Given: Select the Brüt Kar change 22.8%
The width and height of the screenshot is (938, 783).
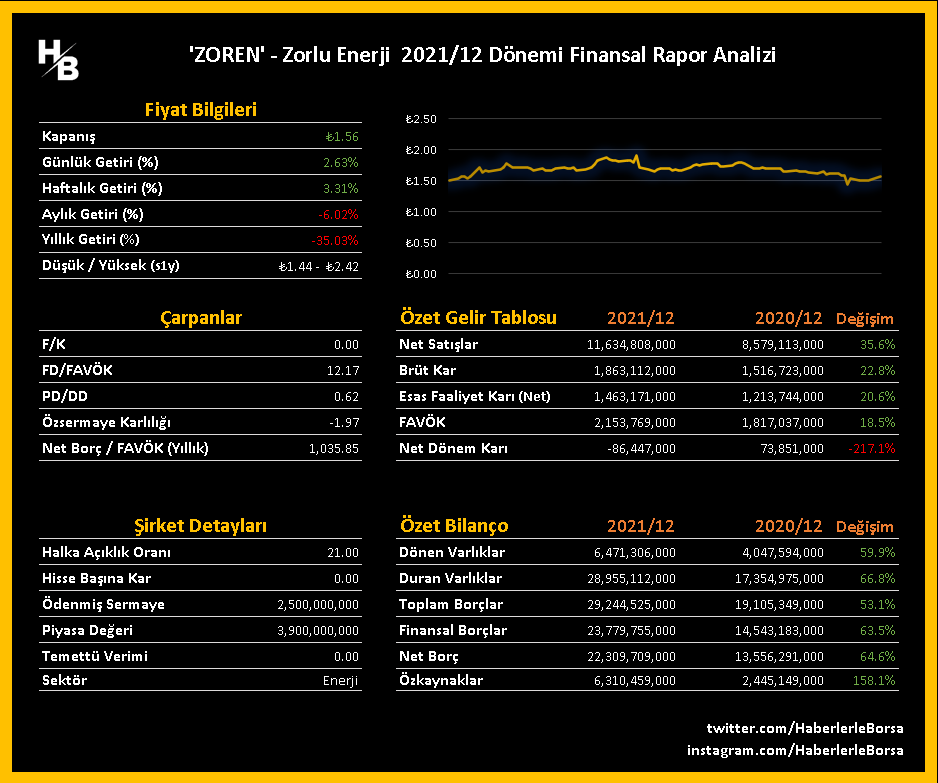Looking at the screenshot, I should (878, 371).
